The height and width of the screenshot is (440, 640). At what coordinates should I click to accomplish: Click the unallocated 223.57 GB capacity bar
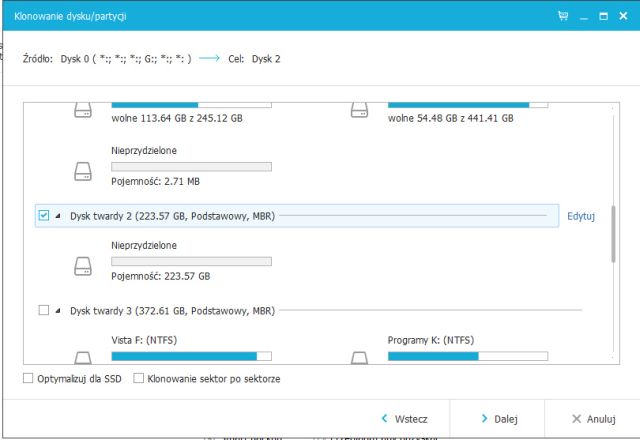(191, 261)
